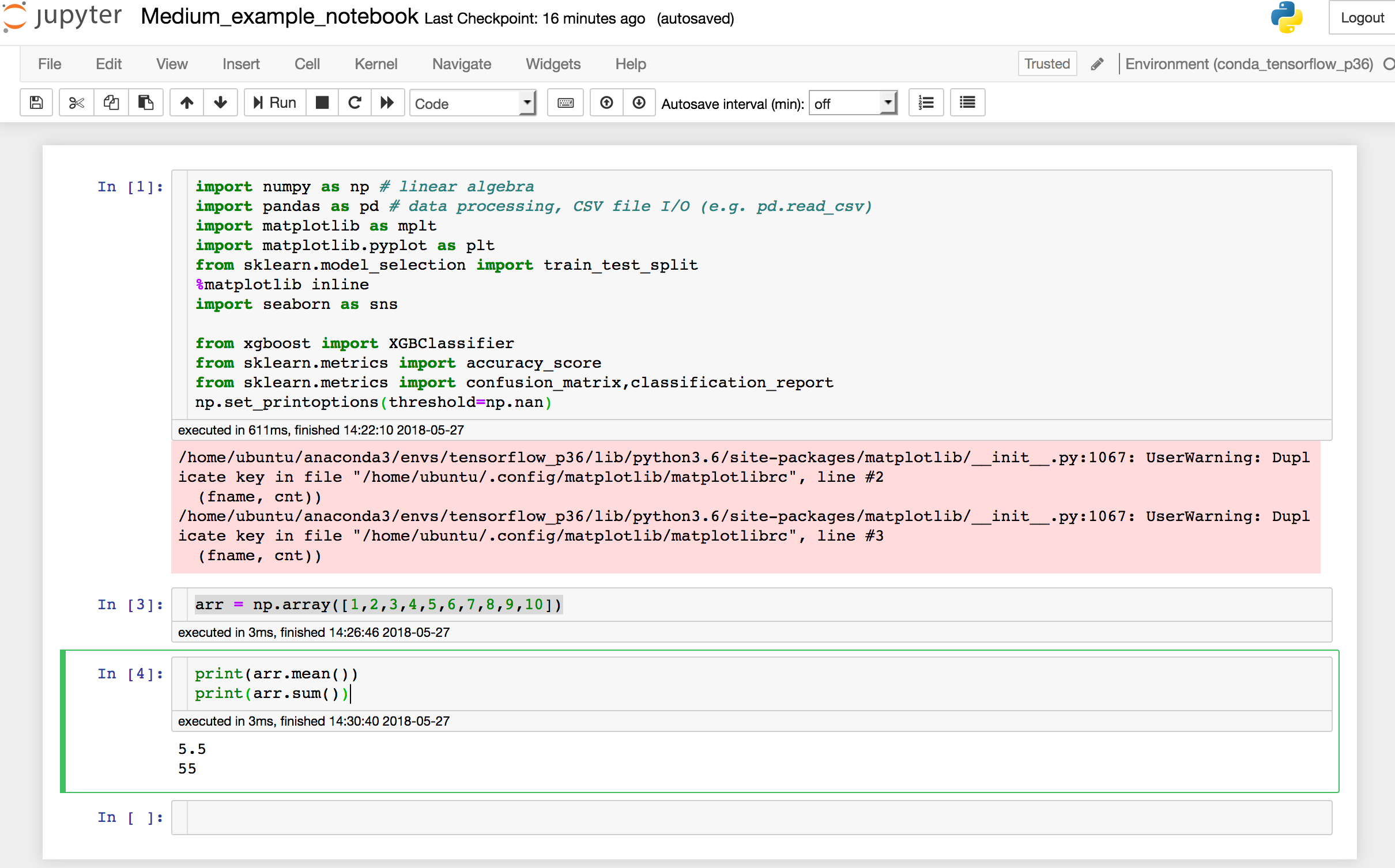Save the notebook using the save icon
The image size is (1395, 868).
pyautogui.click(x=36, y=102)
